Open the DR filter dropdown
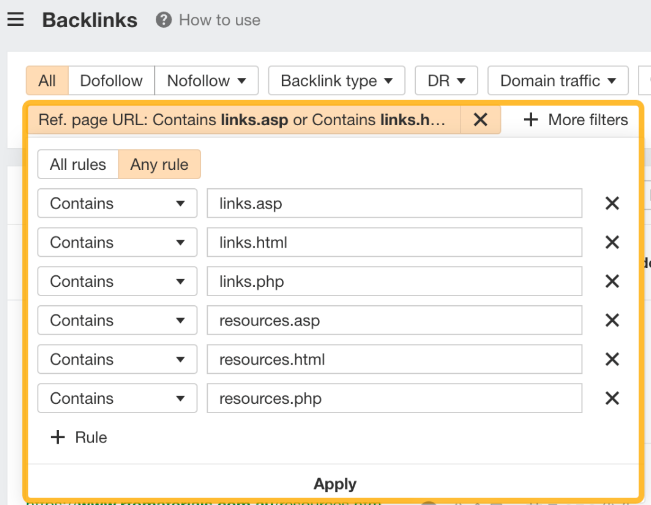651x505 pixels. 446,81
